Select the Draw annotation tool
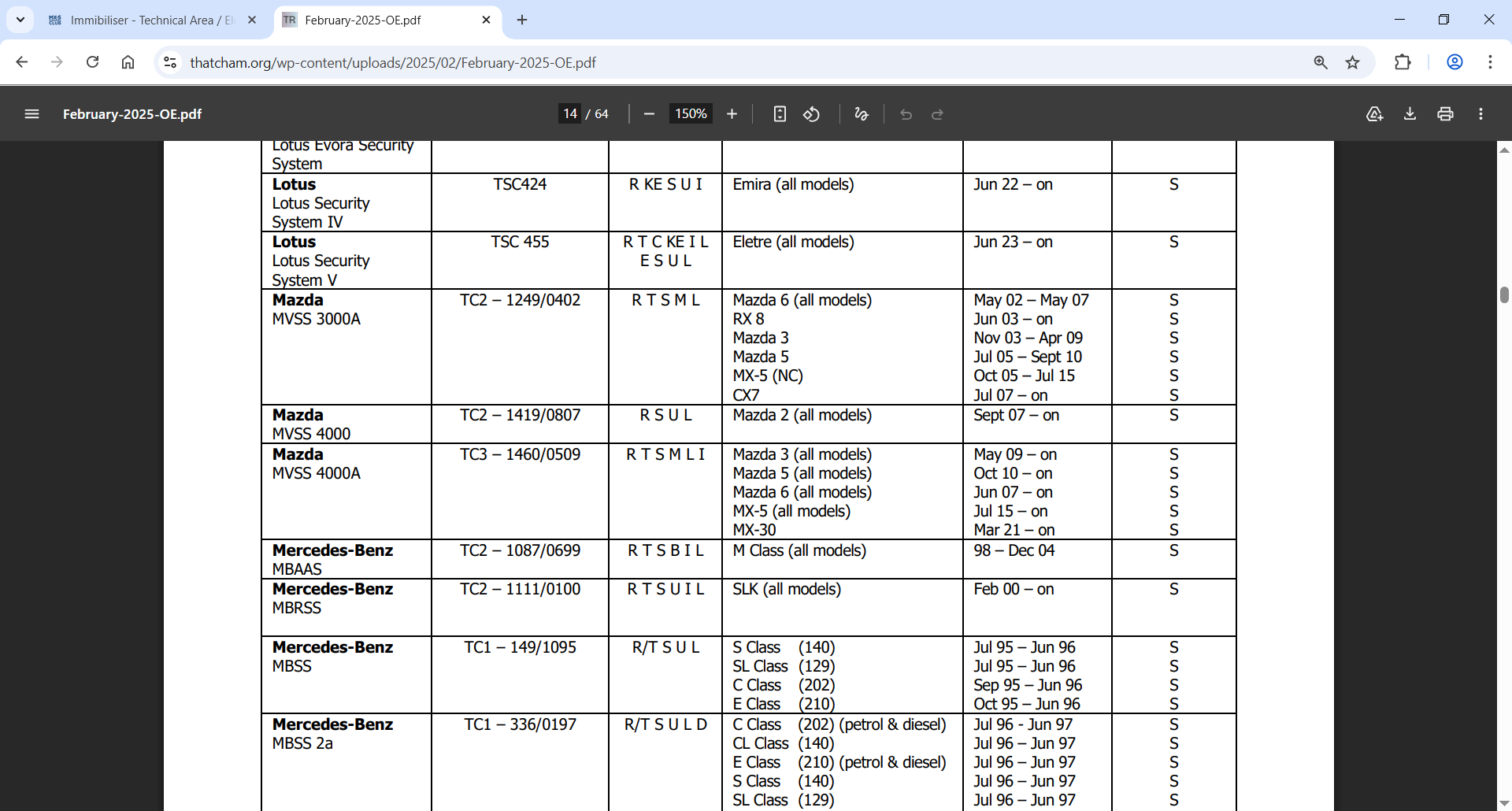 pos(861,114)
